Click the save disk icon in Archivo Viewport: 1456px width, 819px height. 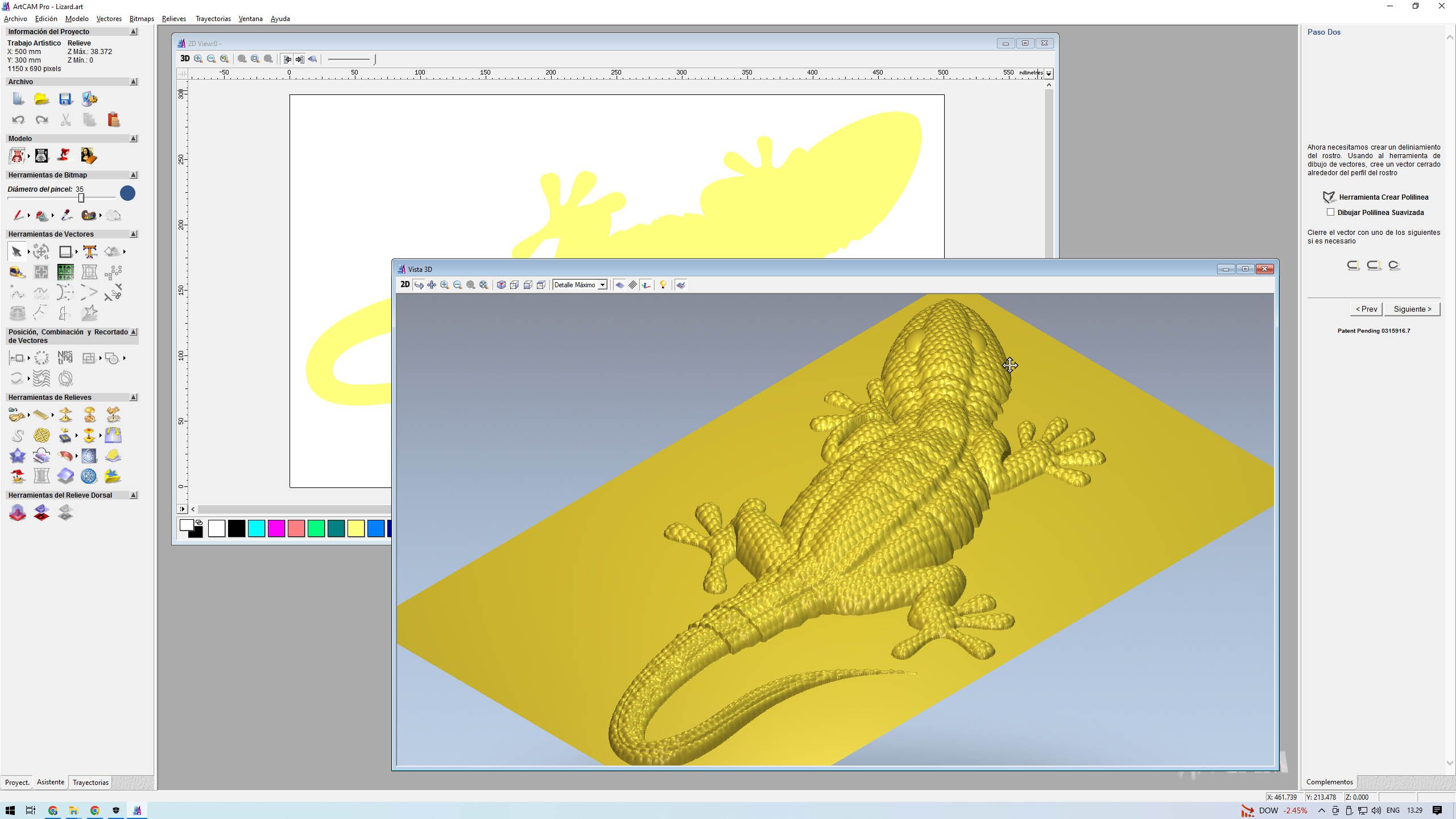65,99
